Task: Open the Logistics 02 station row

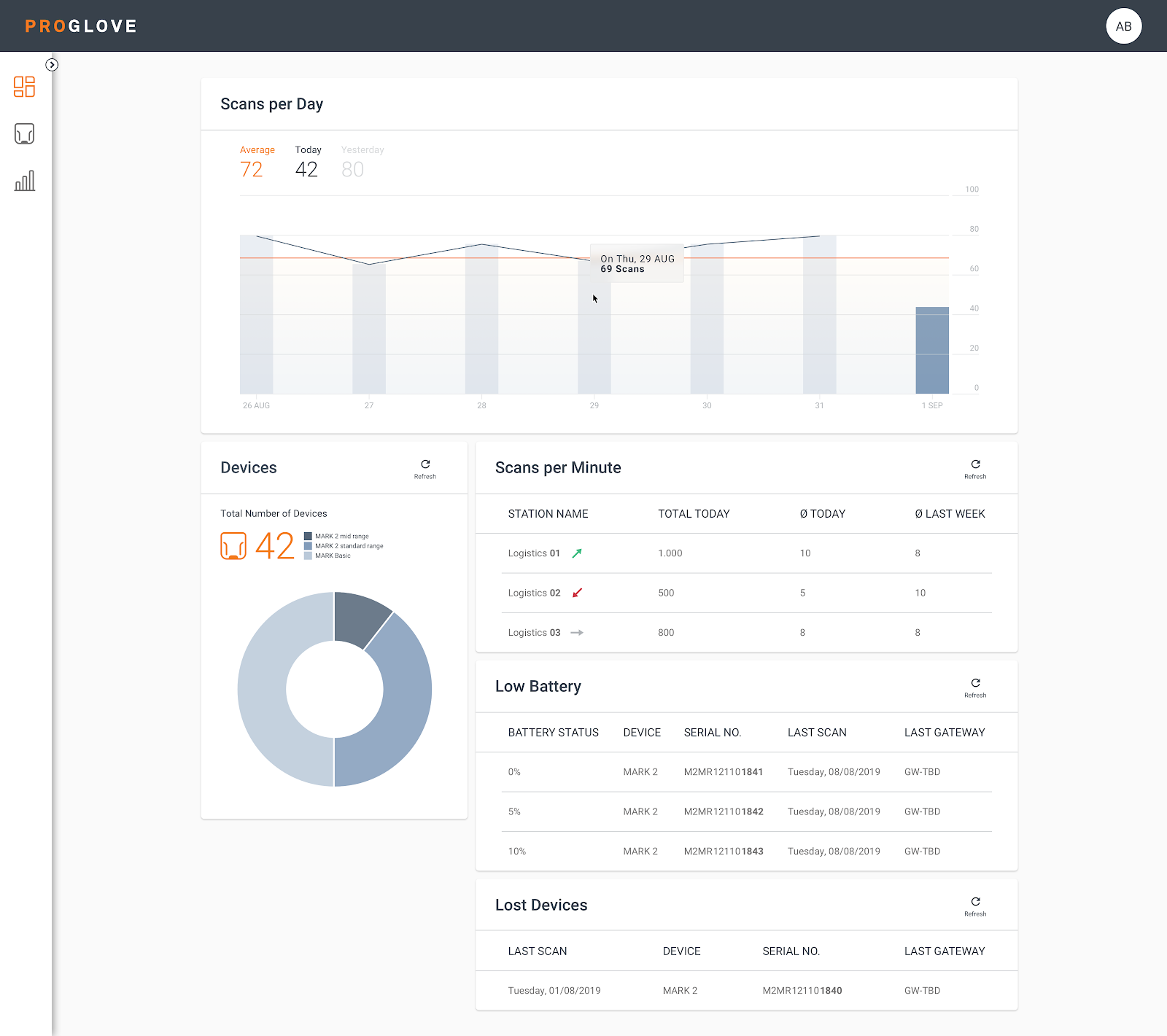Action: click(534, 593)
